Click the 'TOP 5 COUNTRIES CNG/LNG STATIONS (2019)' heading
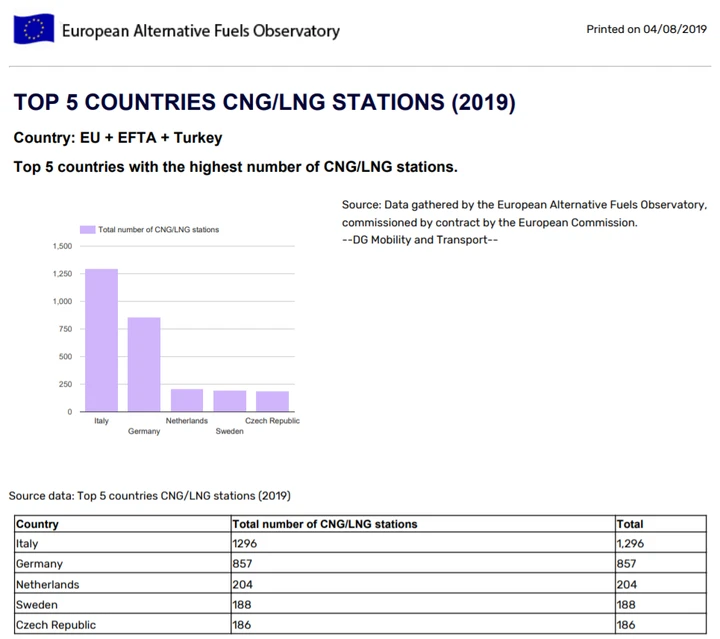The image size is (720, 639). tap(264, 102)
